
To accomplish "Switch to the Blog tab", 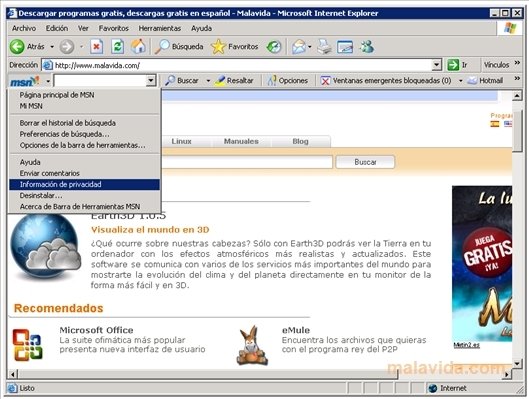I will [300, 141].
